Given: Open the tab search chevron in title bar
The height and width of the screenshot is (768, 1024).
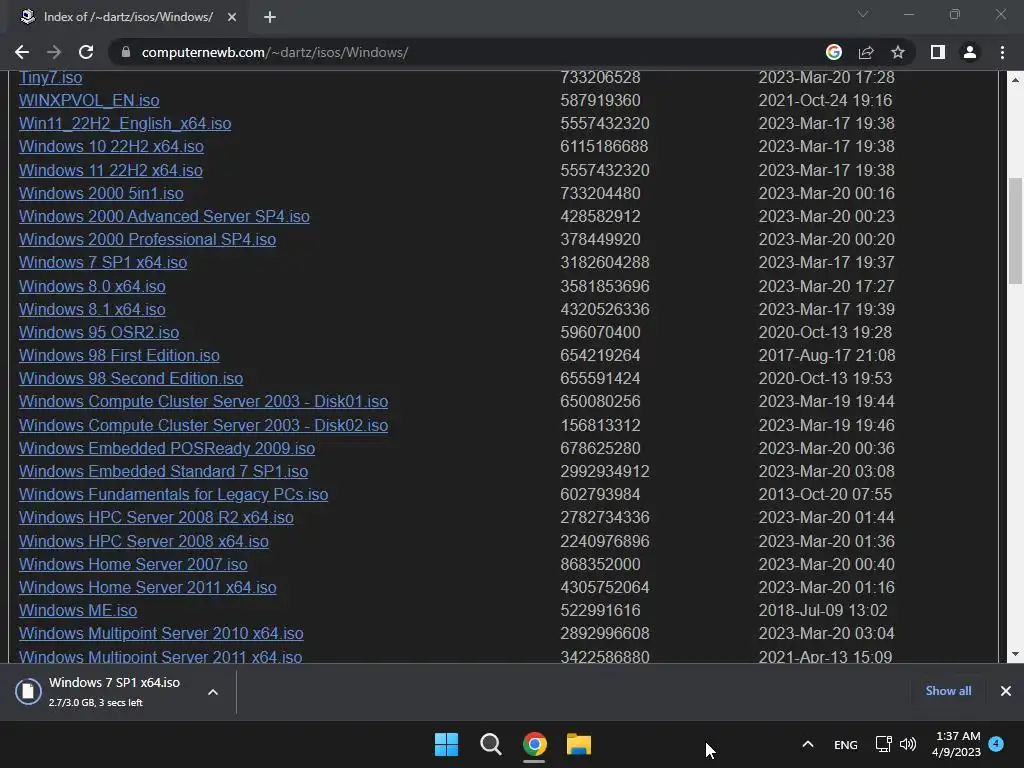Looking at the screenshot, I should [x=863, y=14].
